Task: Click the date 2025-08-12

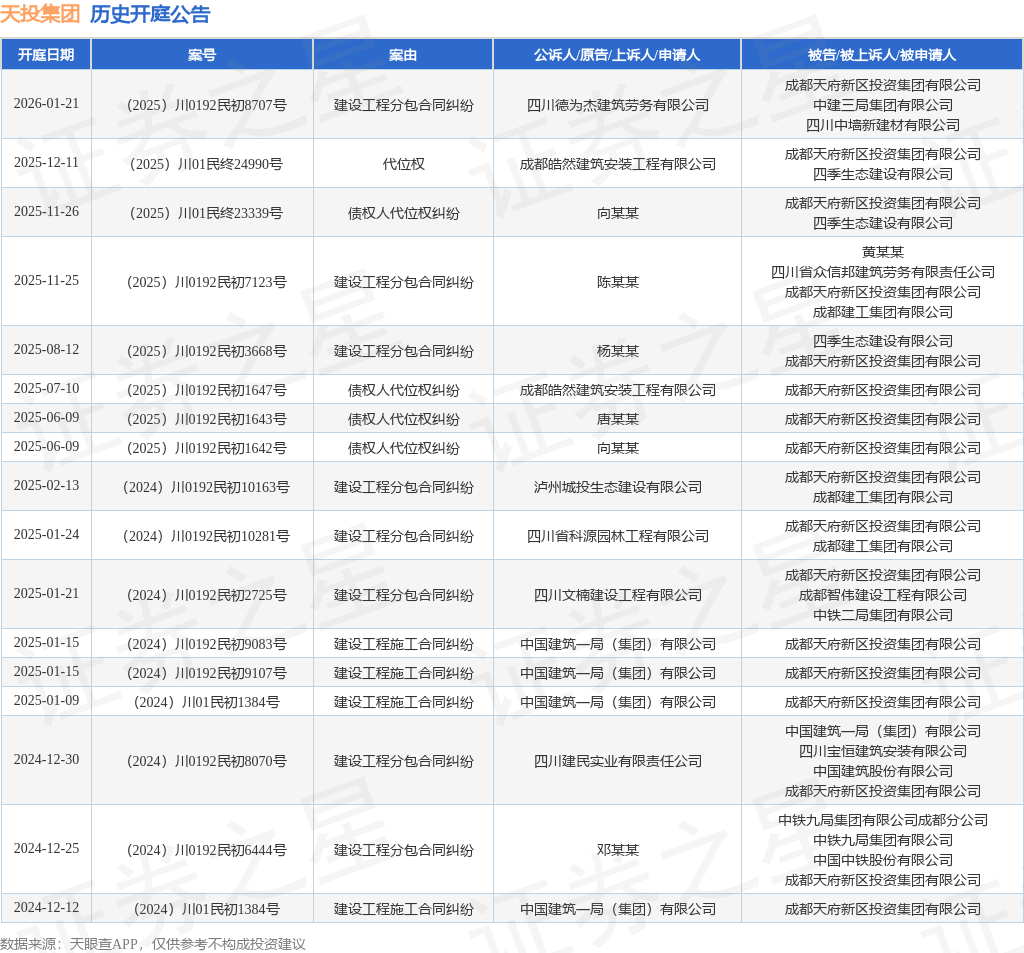Action: point(46,349)
